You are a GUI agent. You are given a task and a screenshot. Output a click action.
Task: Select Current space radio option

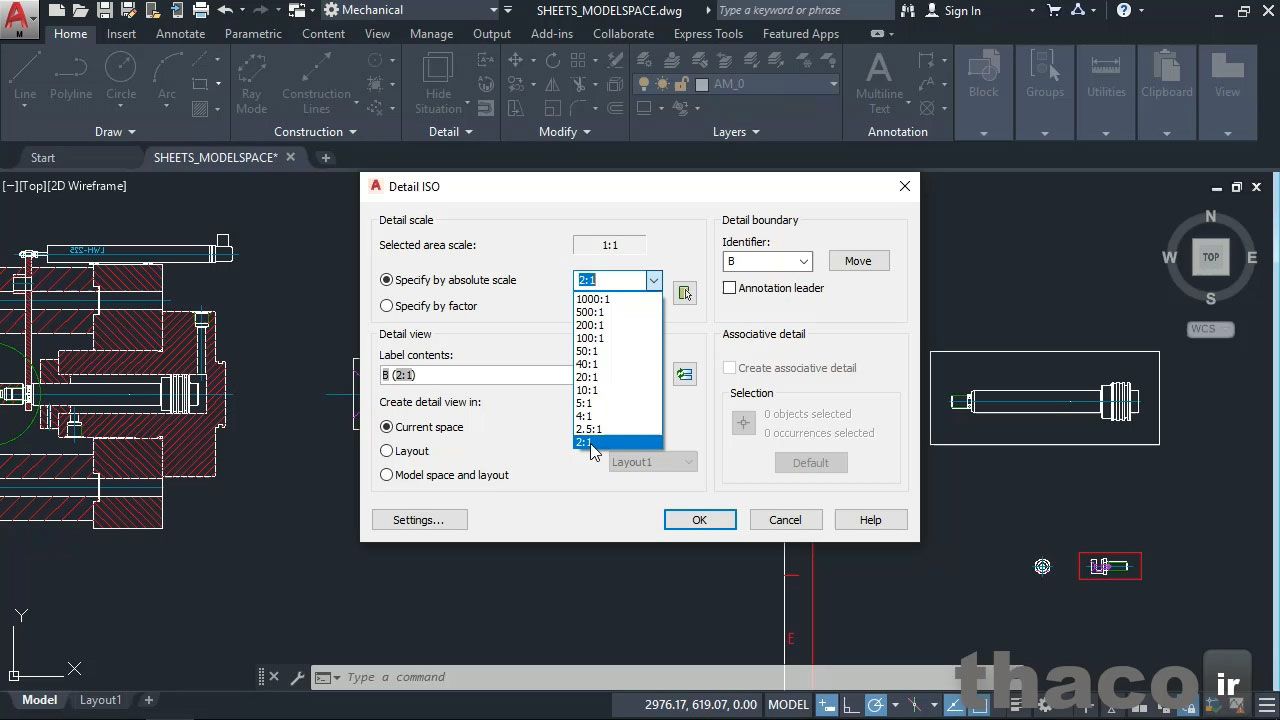[x=387, y=427]
